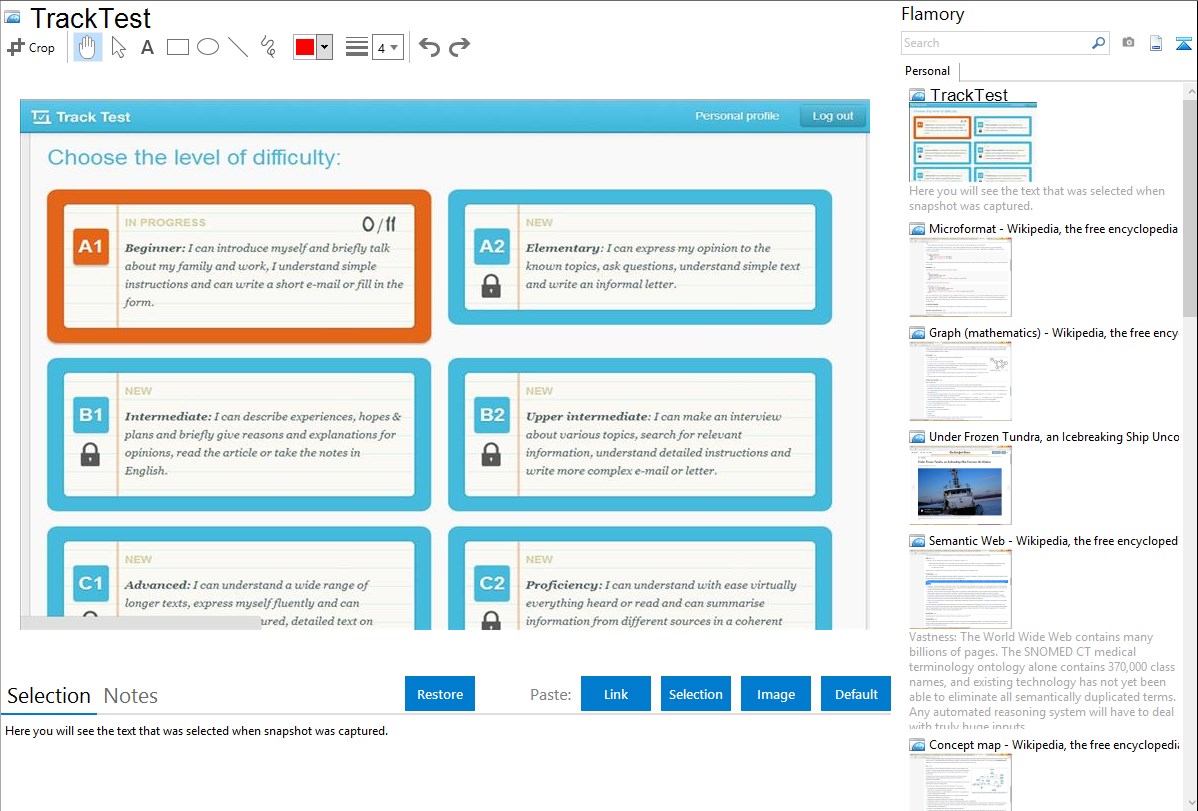Click the line thickness icon
Image resolution: width=1198 pixels, height=811 pixels.
coord(356,47)
